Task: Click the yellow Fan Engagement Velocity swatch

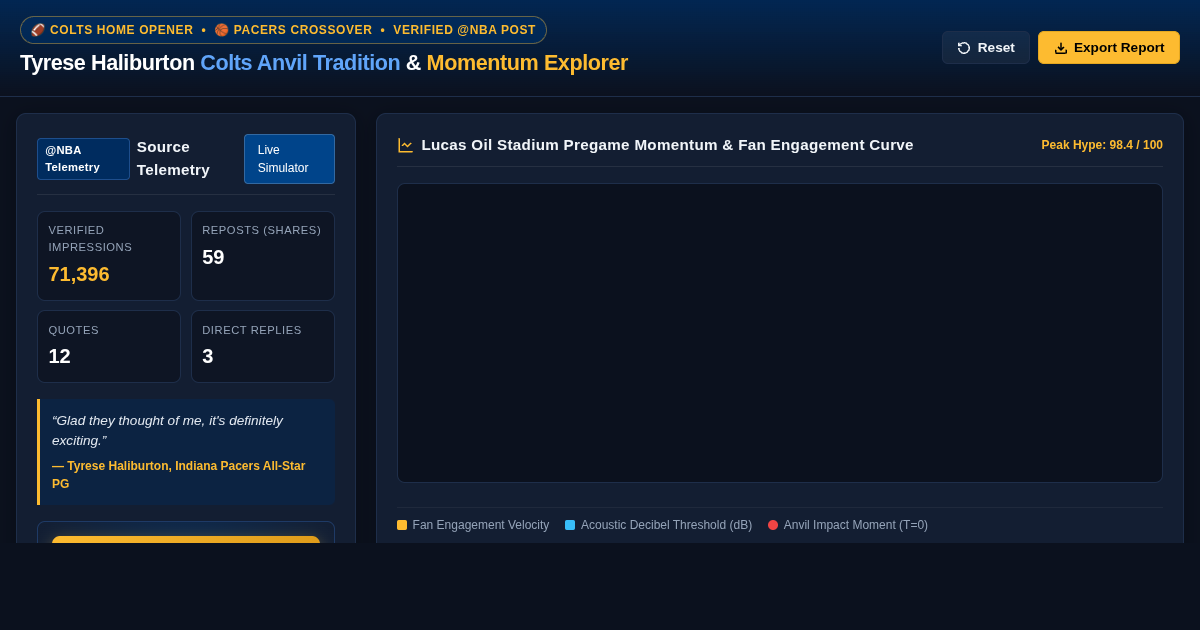Action: click(x=402, y=525)
